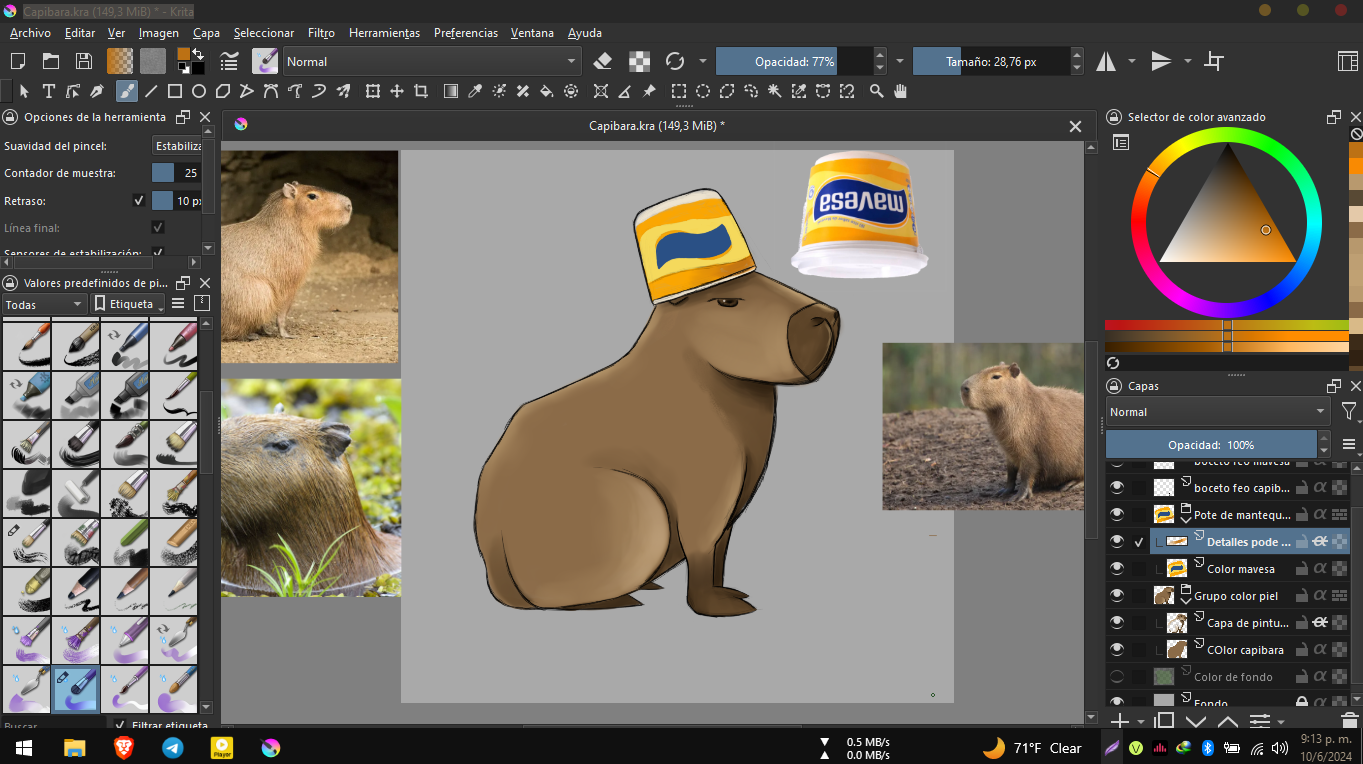1363x764 pixels.
Task: Select the Ellipse shape tool
Action: pos(199,91)
